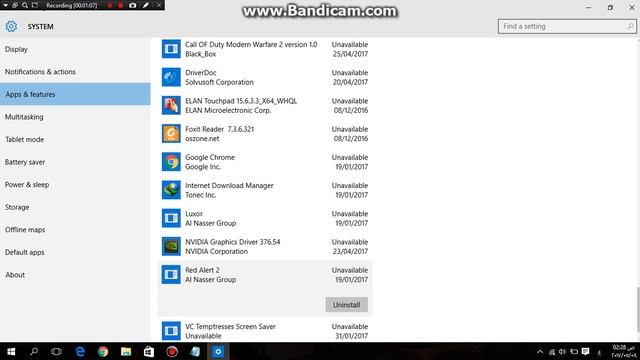Pause the Bandicam recording
Screen dimensions: 640x360
[110, 5]
